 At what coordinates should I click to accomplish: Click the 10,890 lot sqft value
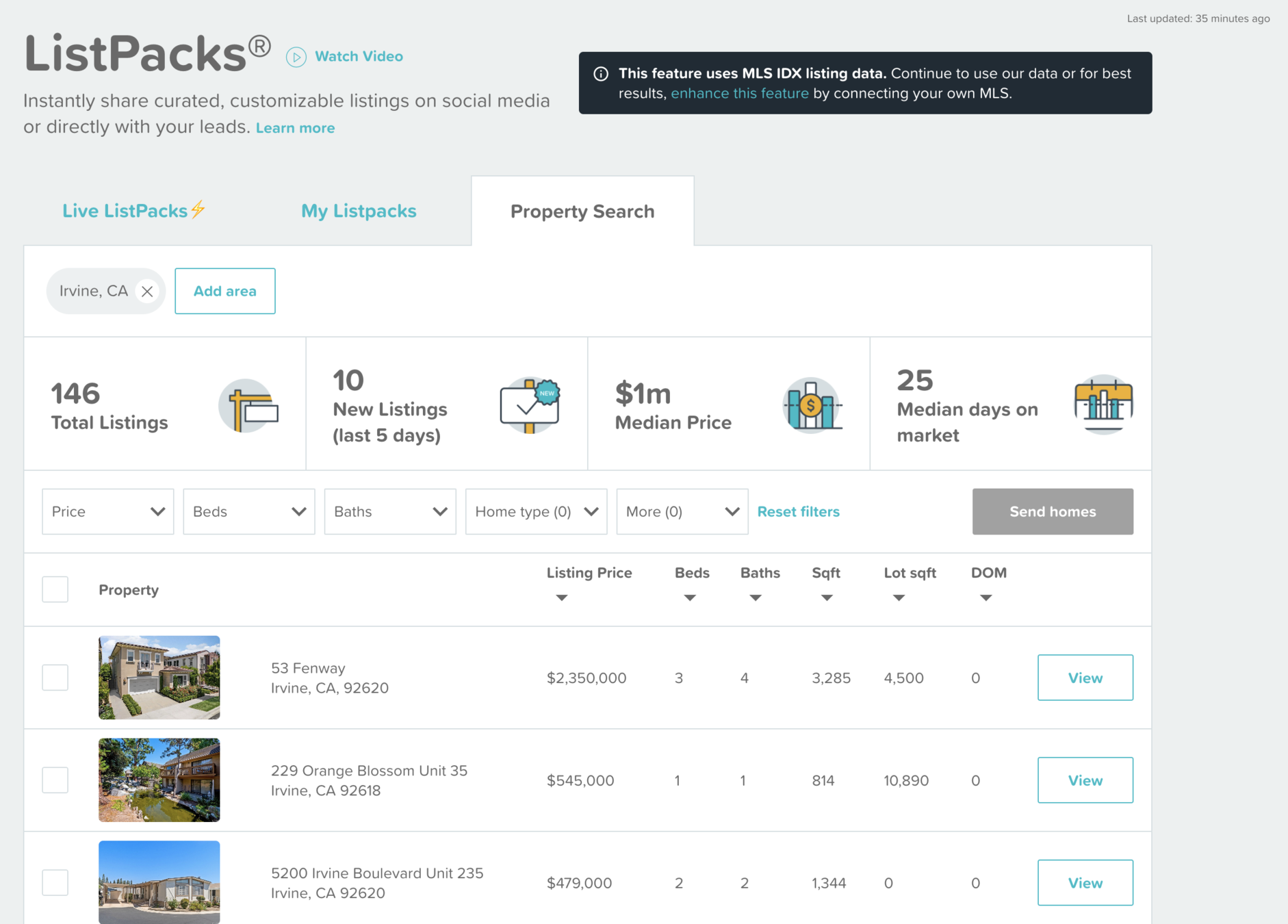[906, 781]
